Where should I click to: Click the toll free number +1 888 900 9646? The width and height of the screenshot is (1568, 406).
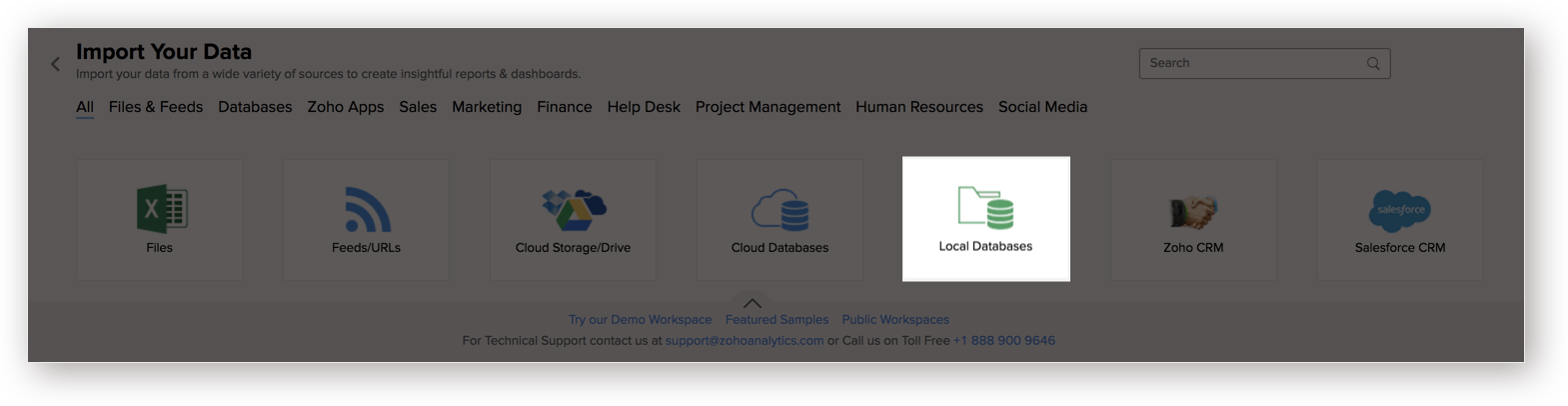click(x=1004, y=341)
